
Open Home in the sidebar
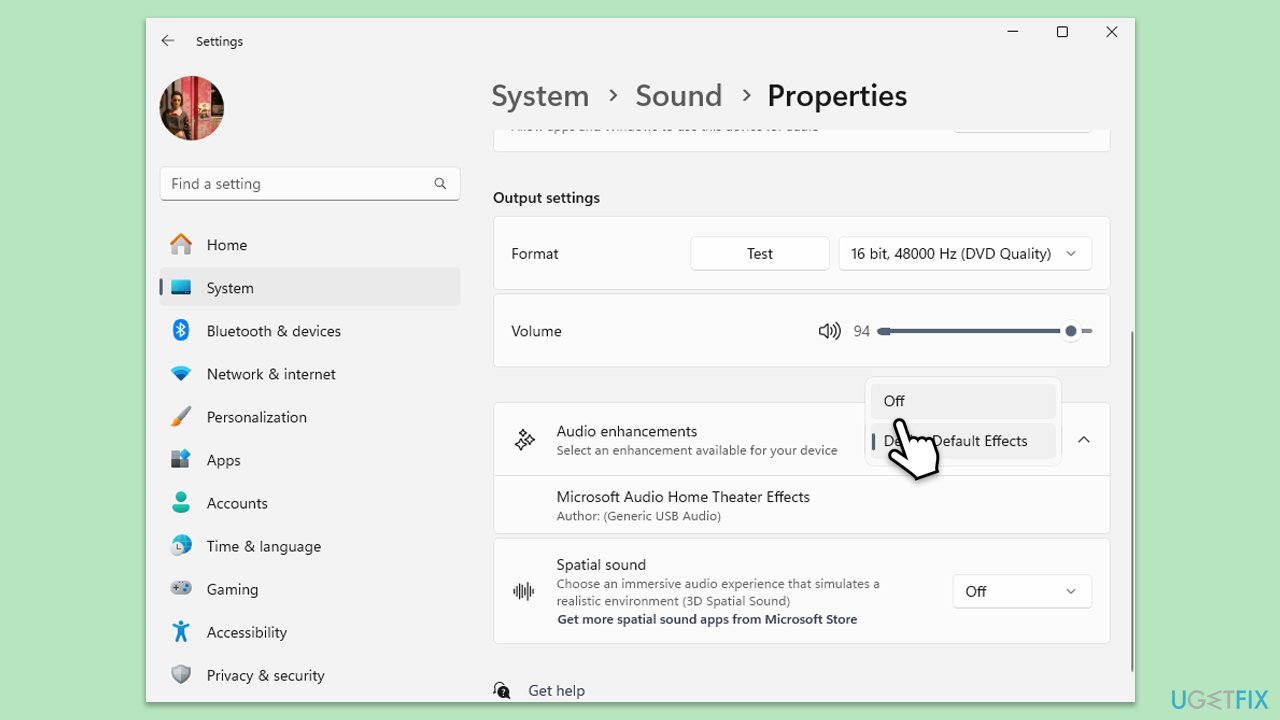coord(310,245)
